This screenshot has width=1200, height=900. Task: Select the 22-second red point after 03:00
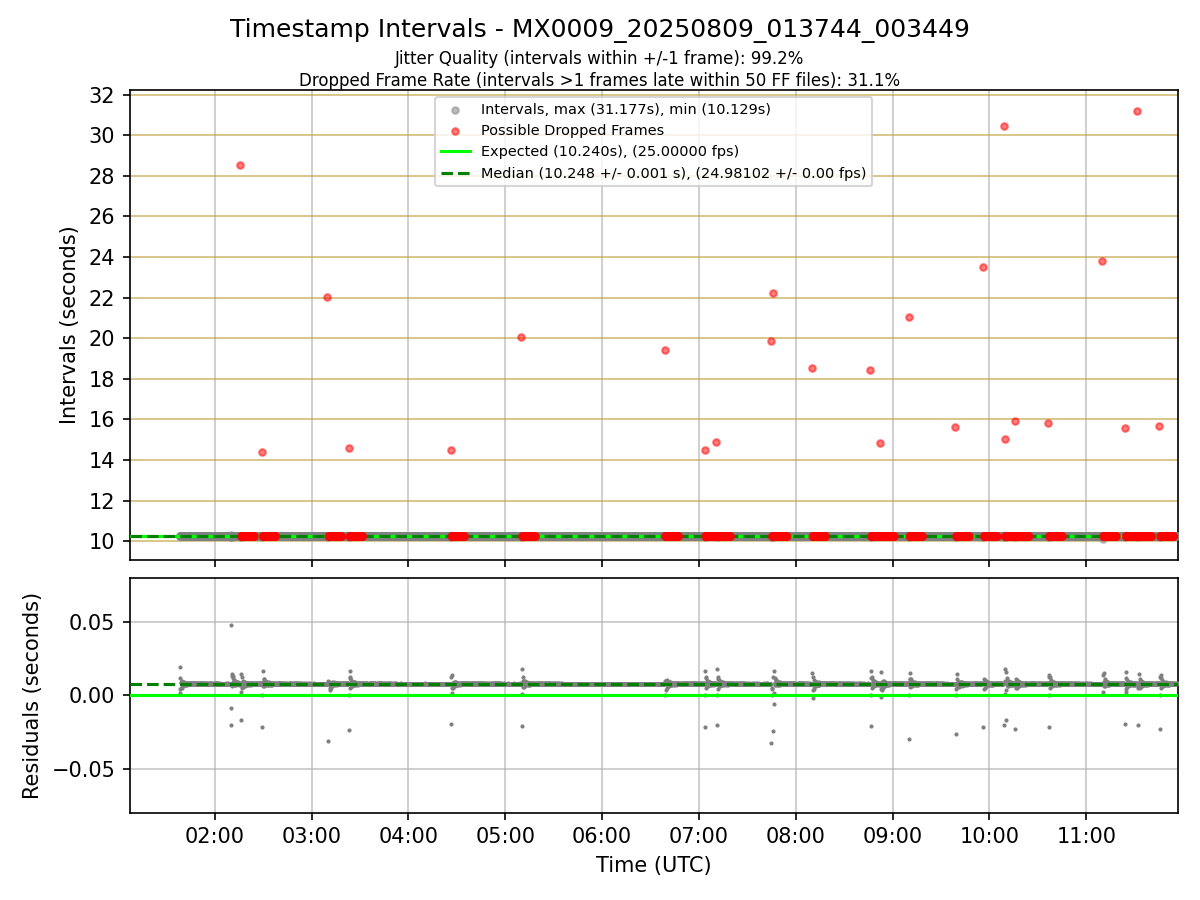pyautogui.click(x=327, y=297)
